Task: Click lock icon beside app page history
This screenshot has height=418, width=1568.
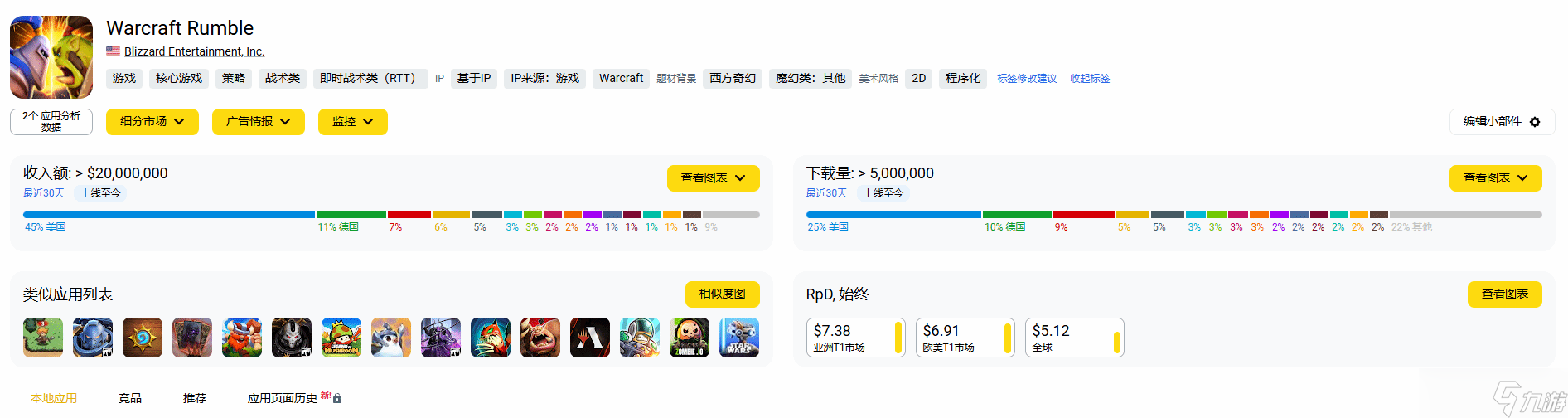Action: [x=337, y=399]
